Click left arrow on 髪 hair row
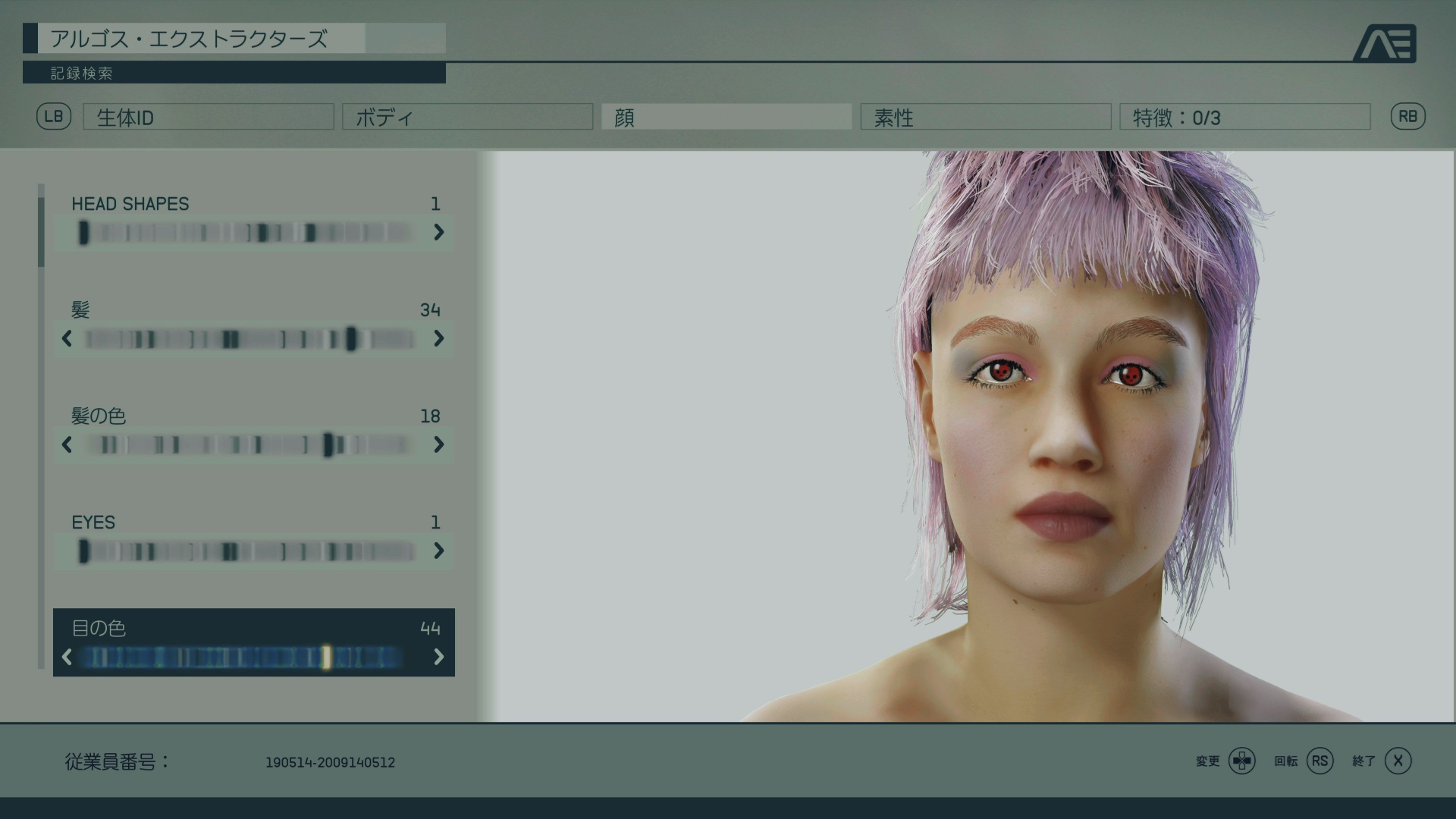 coord(67,338)
